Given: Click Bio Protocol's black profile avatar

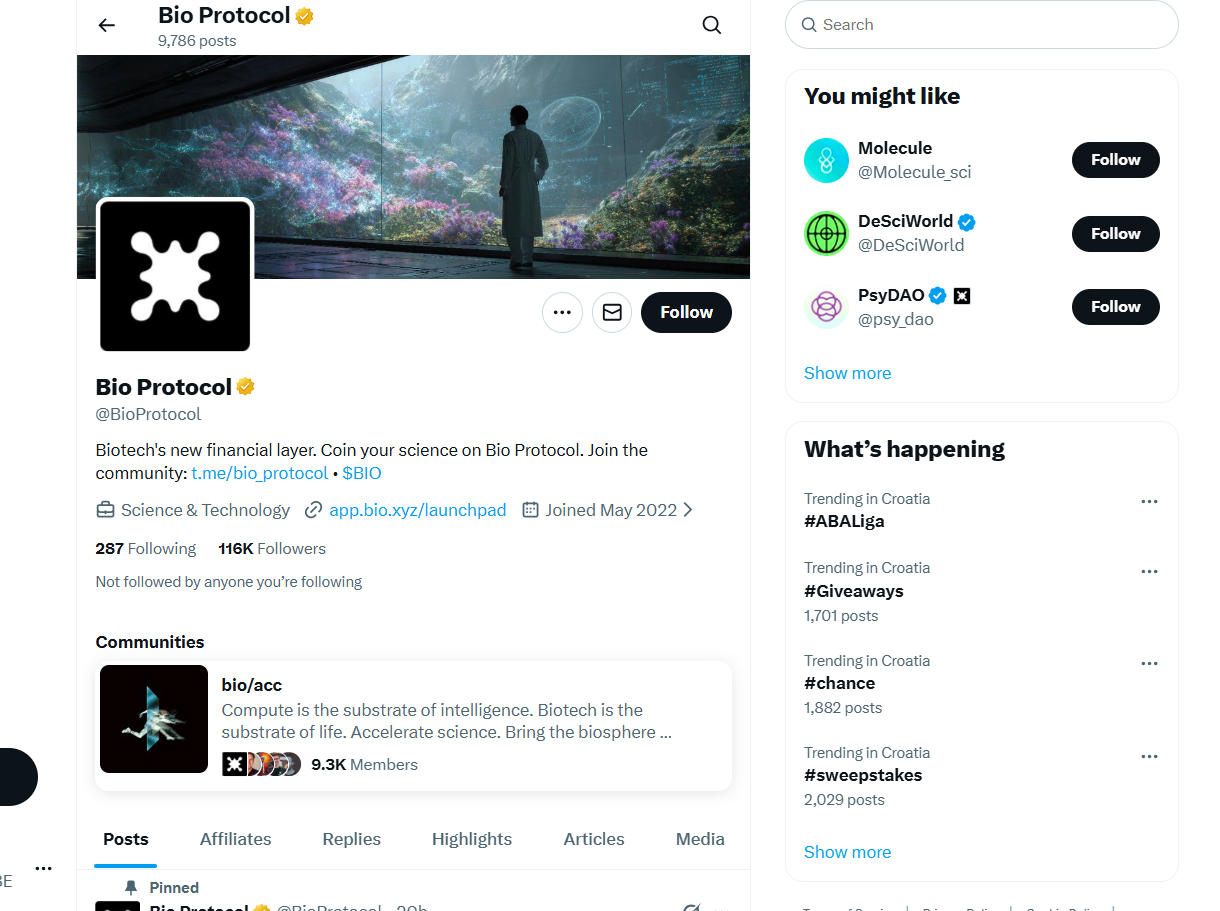Looking at the screenshot, I should point(175,275).
